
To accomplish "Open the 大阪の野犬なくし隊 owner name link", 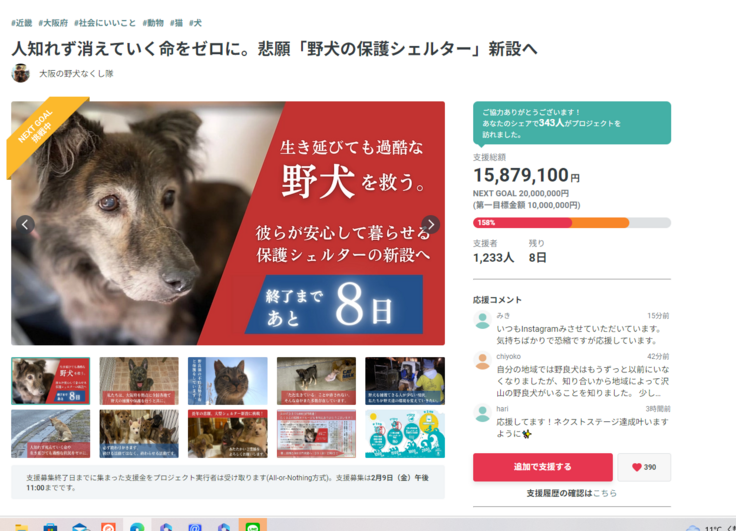I will coord(76,74).
